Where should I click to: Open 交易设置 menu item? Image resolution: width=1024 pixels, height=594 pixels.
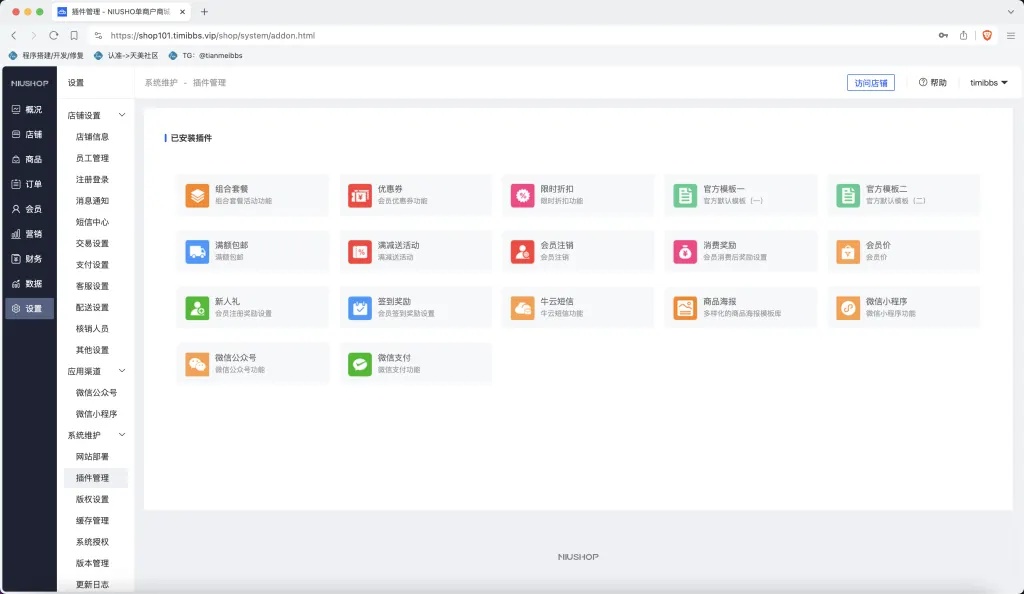[92, 243]
